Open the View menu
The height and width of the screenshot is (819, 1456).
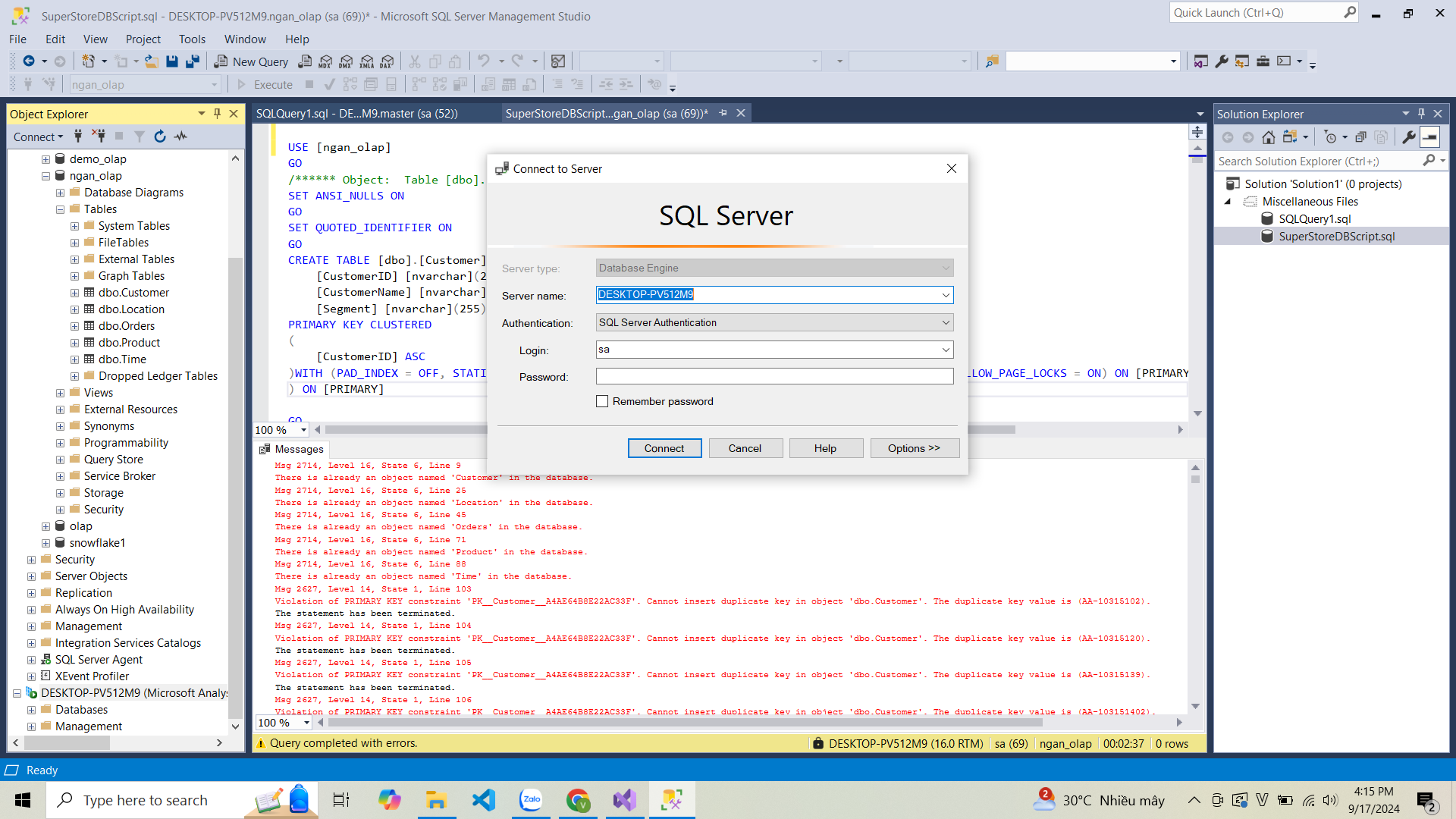point(95,39)
